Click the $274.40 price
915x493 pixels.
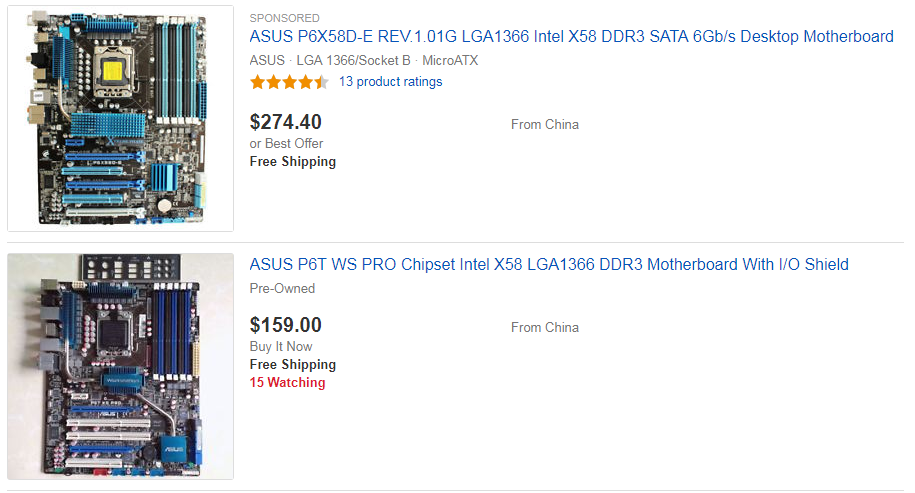[285, 122]
